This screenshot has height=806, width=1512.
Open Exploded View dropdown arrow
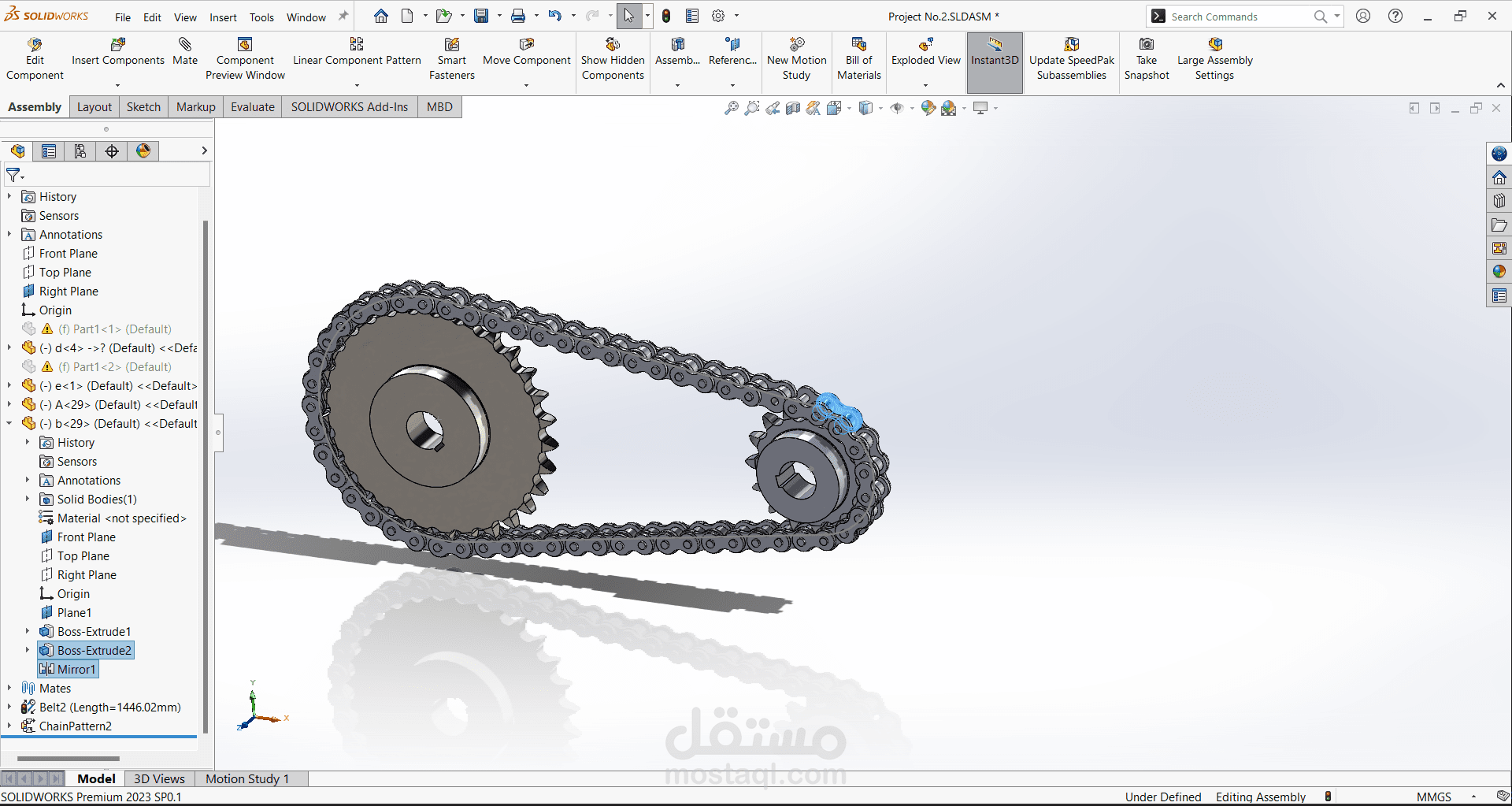tap(925, 85)
